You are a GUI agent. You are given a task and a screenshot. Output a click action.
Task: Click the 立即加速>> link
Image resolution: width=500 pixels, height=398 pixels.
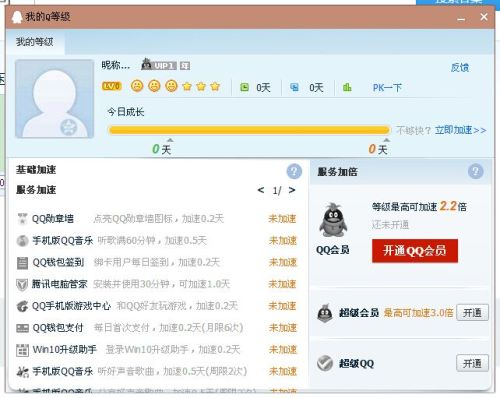460,130
